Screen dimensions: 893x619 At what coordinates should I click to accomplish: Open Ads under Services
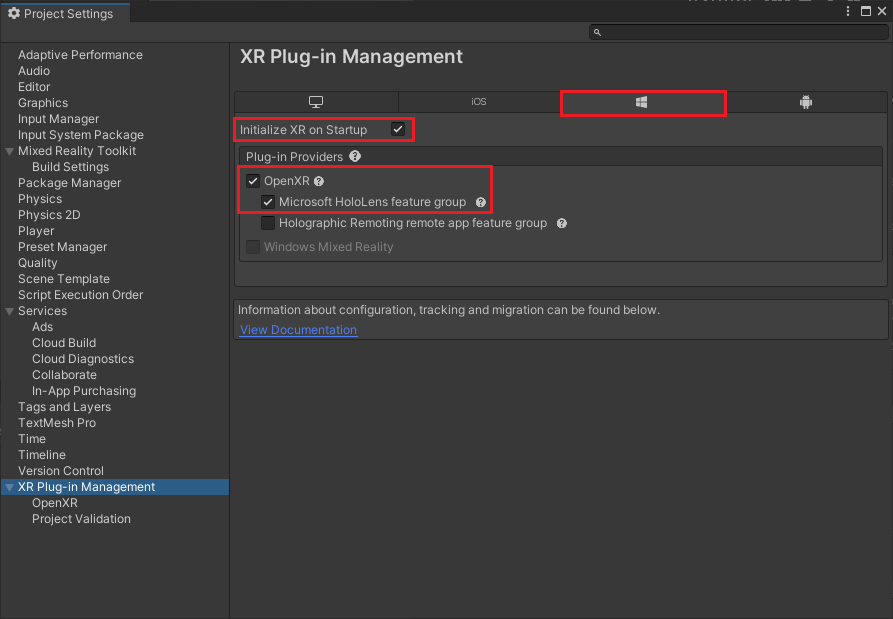tap(42, 327)
